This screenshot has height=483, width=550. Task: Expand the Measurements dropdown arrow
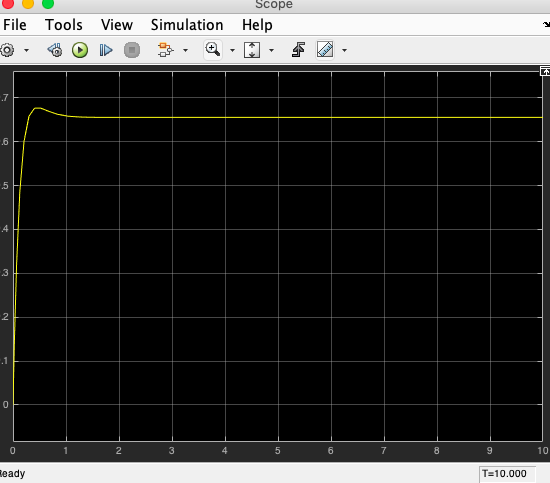coord(344,51)
